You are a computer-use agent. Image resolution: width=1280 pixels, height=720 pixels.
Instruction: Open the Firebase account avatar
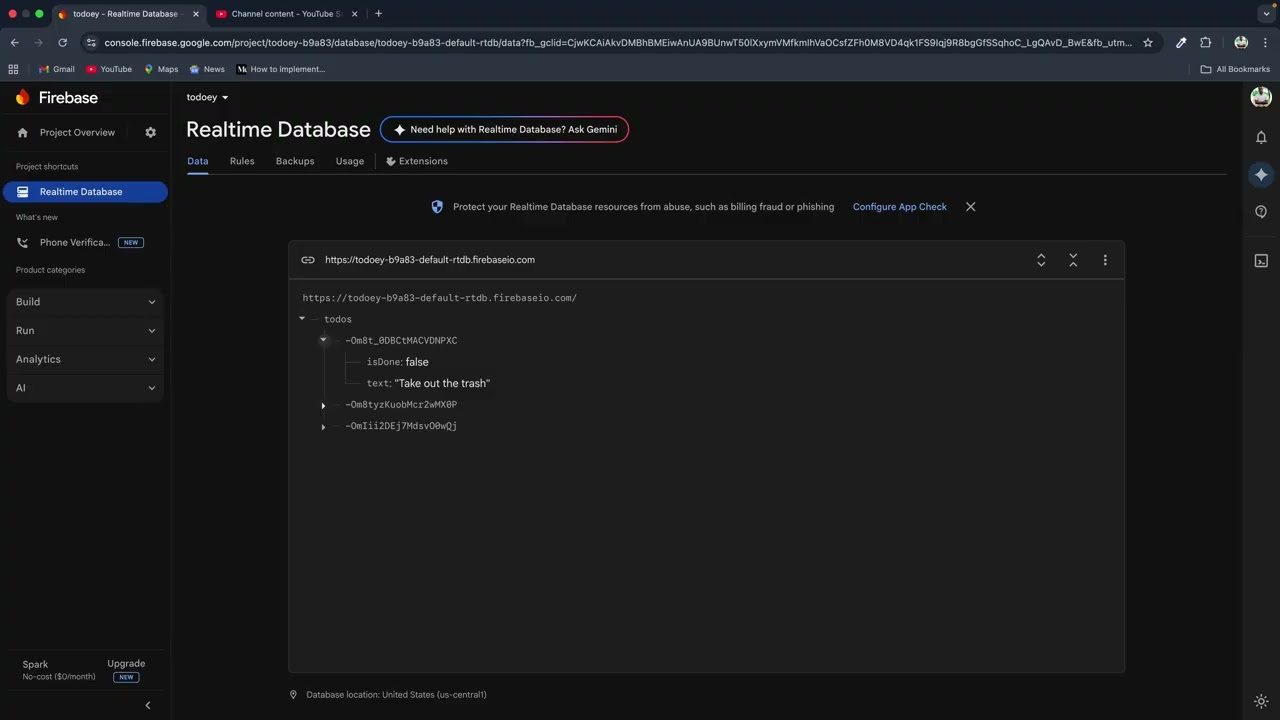click(x=1261, y=97)
